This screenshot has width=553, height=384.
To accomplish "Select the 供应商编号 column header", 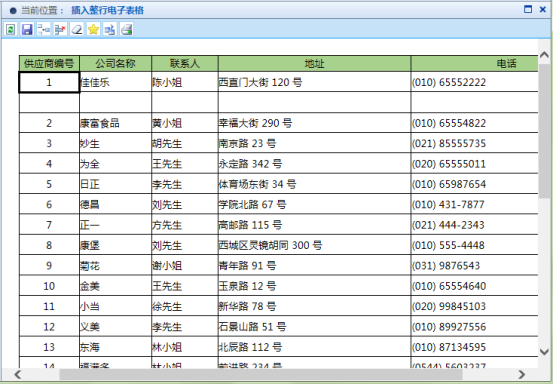I will point(49,64).
